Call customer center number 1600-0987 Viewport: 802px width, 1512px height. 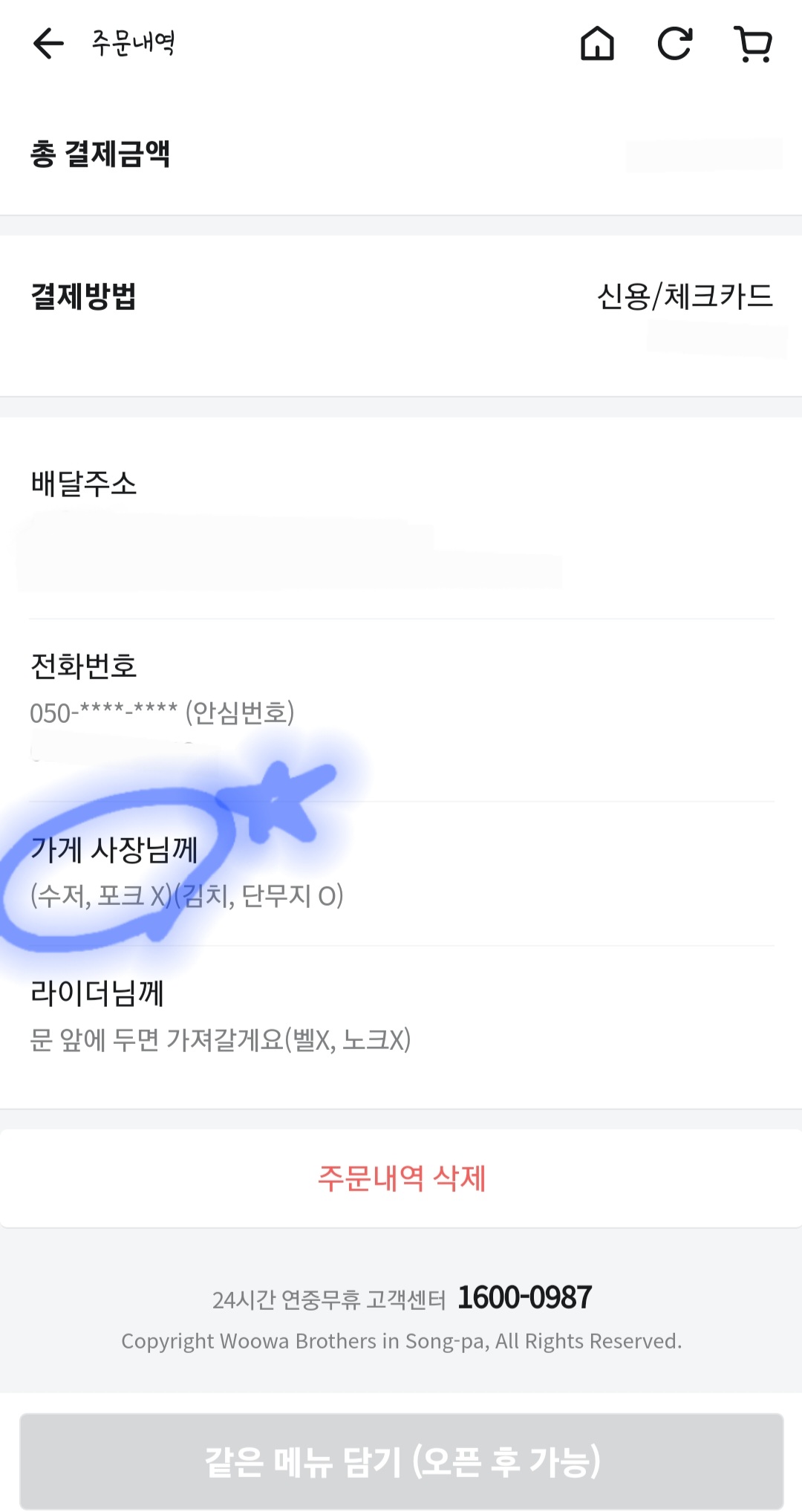524,1297
